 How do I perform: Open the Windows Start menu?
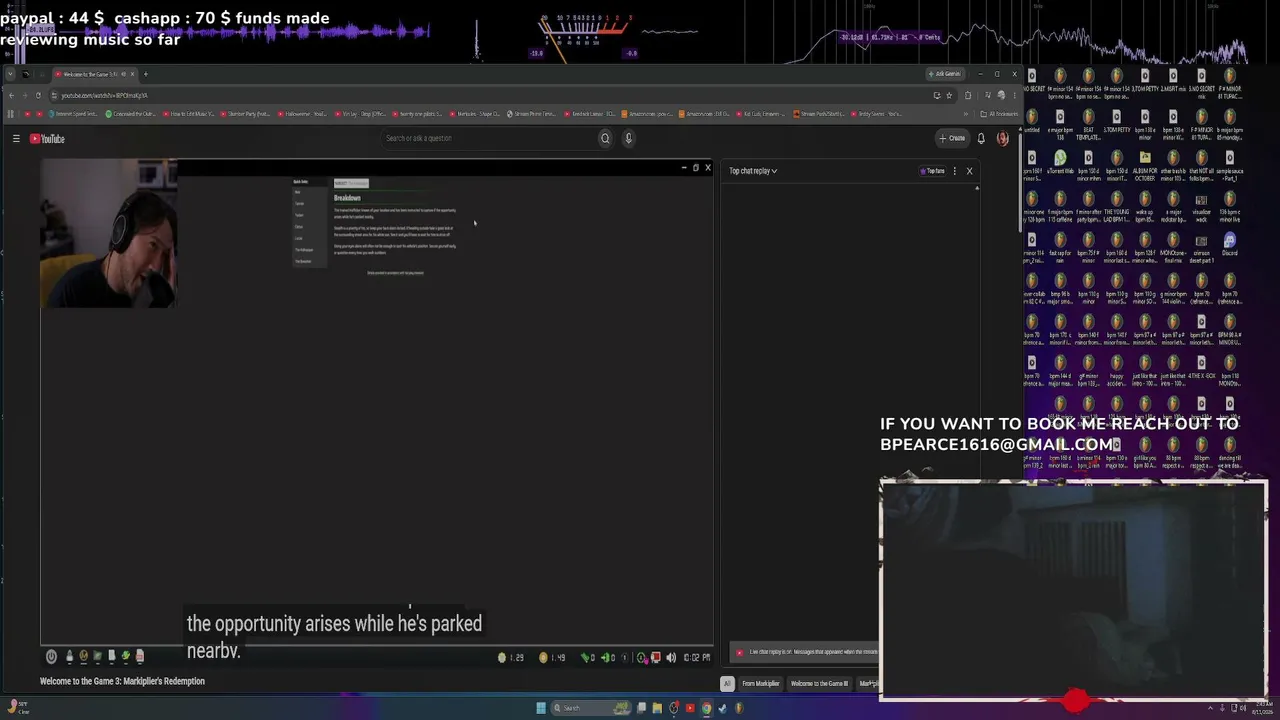click(541, 708)
